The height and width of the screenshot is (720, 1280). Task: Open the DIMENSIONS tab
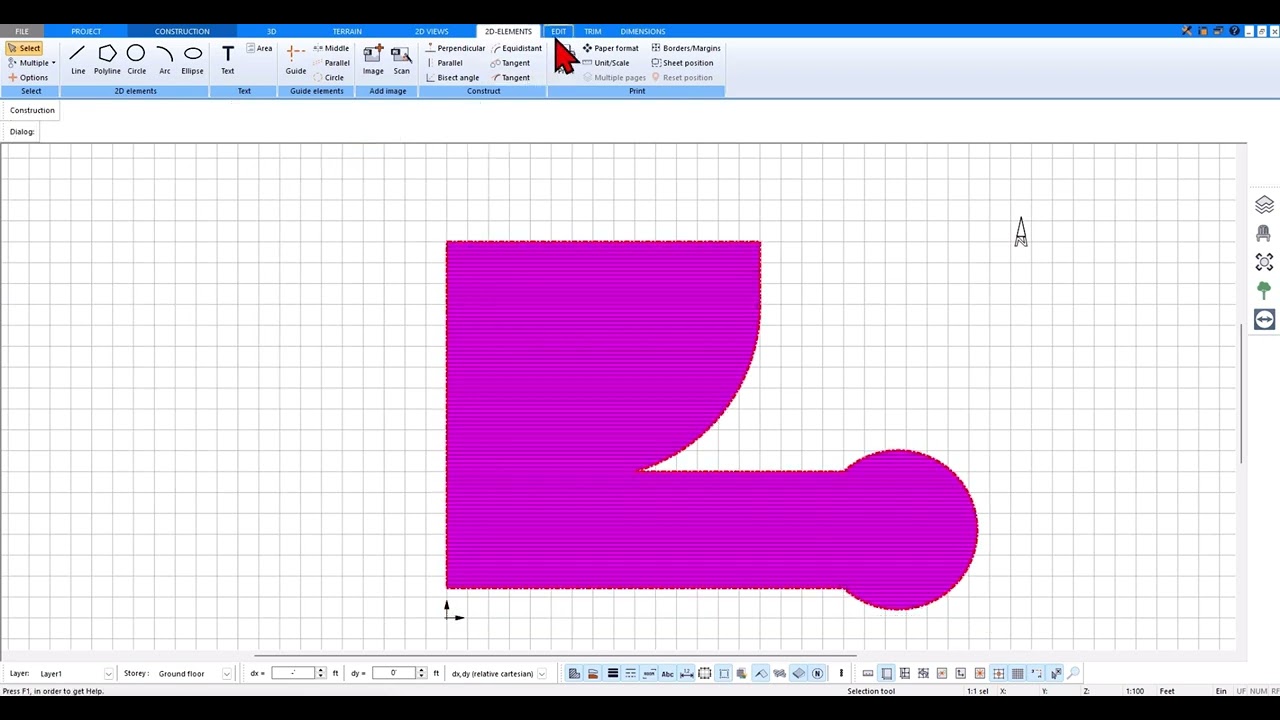click(x=643, y=31)
